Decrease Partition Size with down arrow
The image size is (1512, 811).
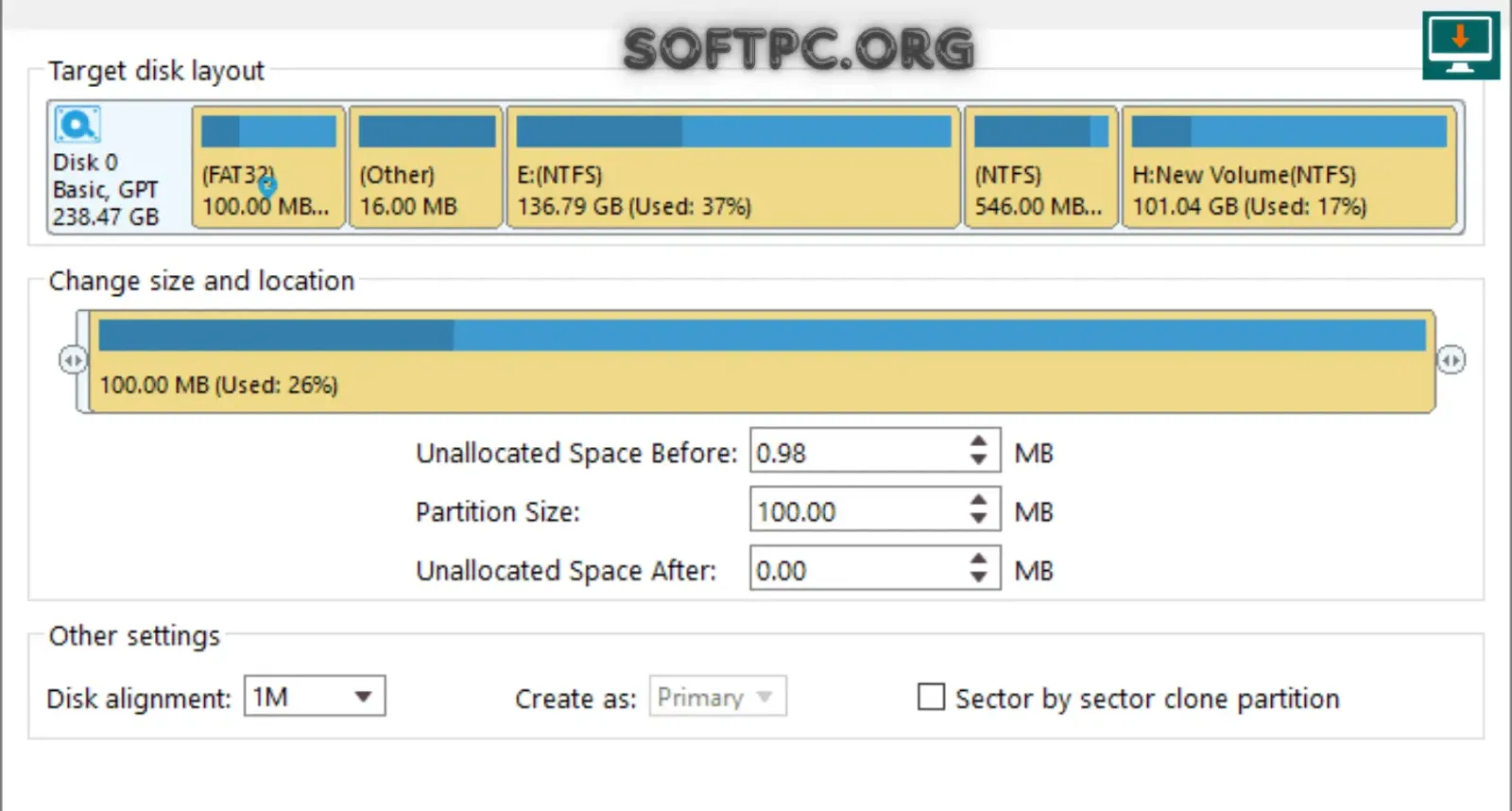point(978,519)
